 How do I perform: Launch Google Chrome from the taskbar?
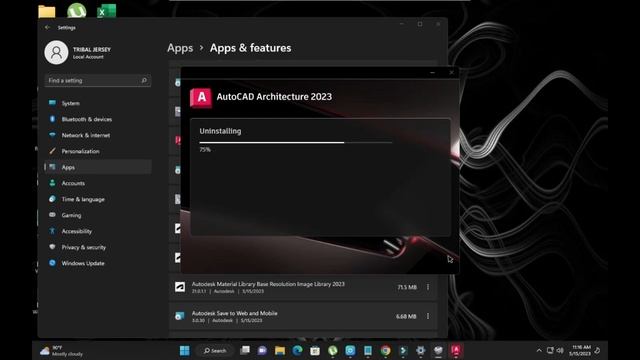pos(385,351)
